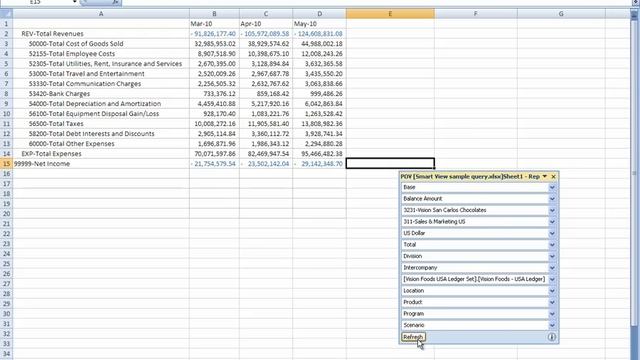Select row 20 header
The image size is (640, 360).
click(6, 214)
